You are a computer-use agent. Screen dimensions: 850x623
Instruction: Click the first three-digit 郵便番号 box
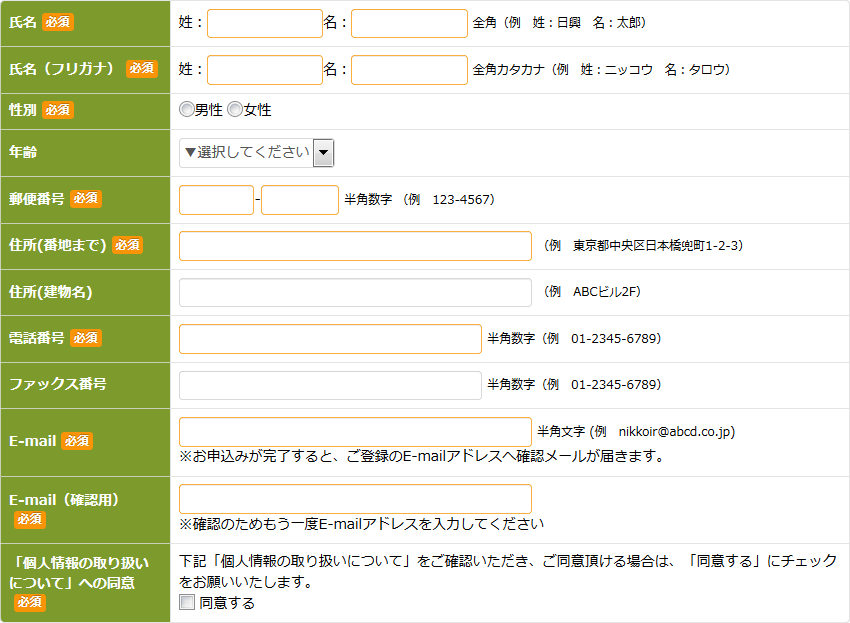point(216,200)
